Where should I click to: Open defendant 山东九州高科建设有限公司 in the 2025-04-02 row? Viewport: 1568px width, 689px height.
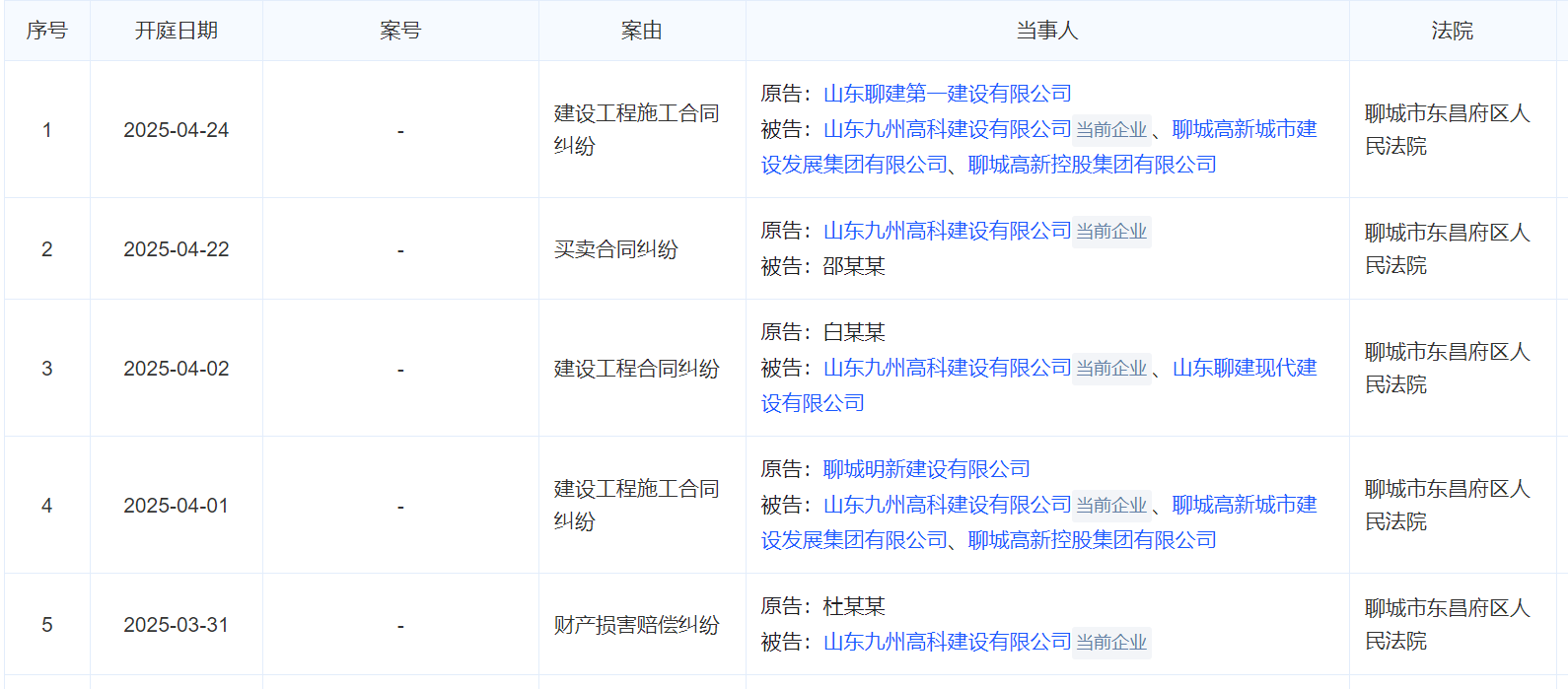947,368
